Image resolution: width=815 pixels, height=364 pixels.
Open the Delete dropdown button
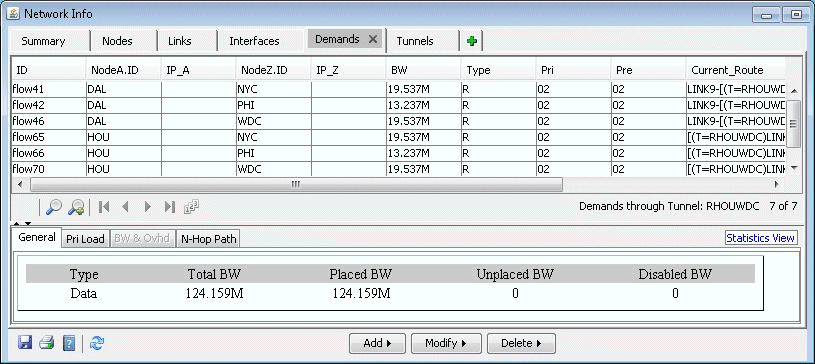point(521,343)
